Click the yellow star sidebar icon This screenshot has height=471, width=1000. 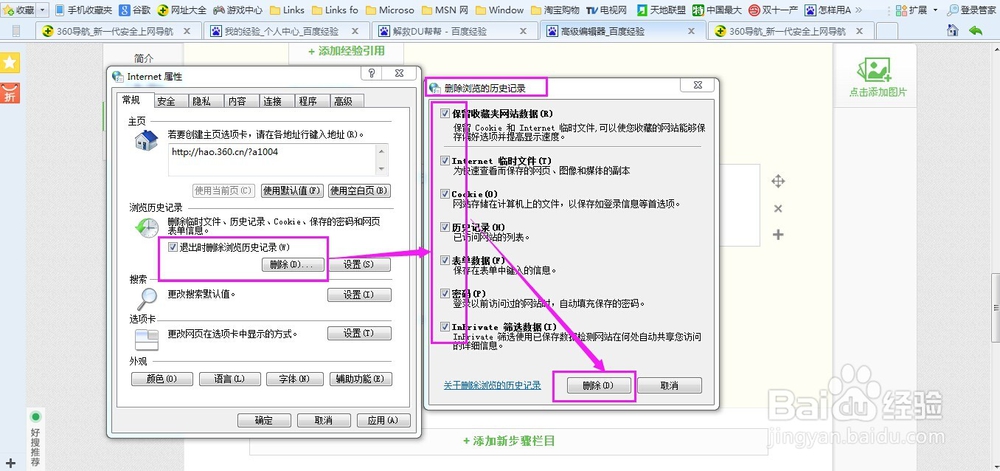[10, 62]
